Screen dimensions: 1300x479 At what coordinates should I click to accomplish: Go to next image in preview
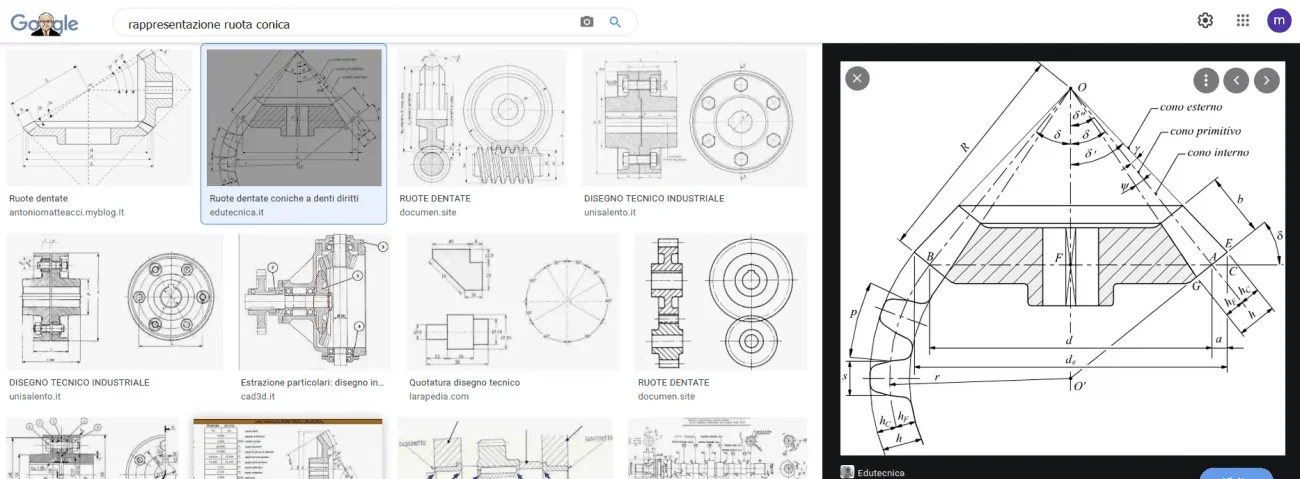[1267, 80]
